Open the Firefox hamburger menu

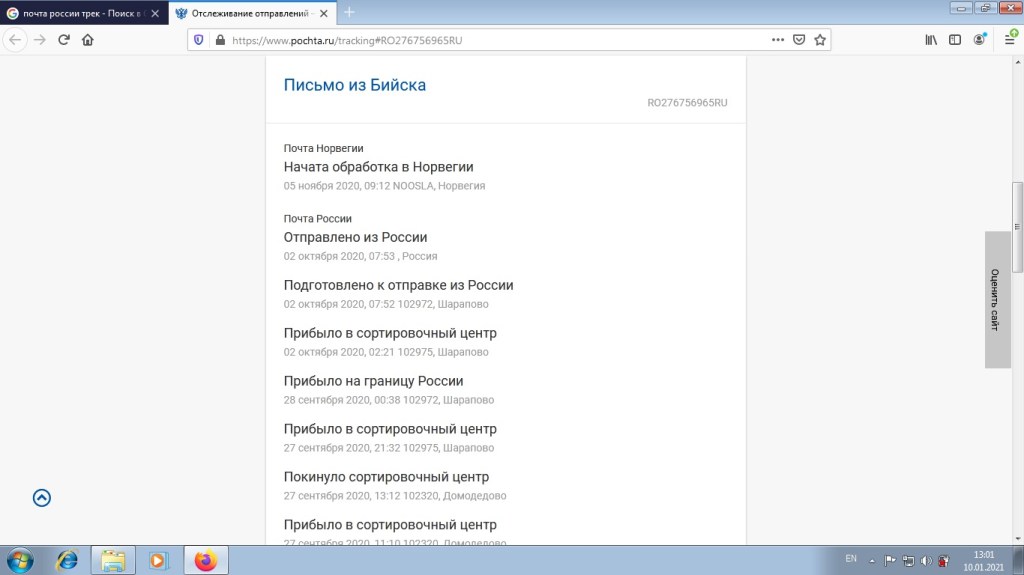click(1010, 40)
